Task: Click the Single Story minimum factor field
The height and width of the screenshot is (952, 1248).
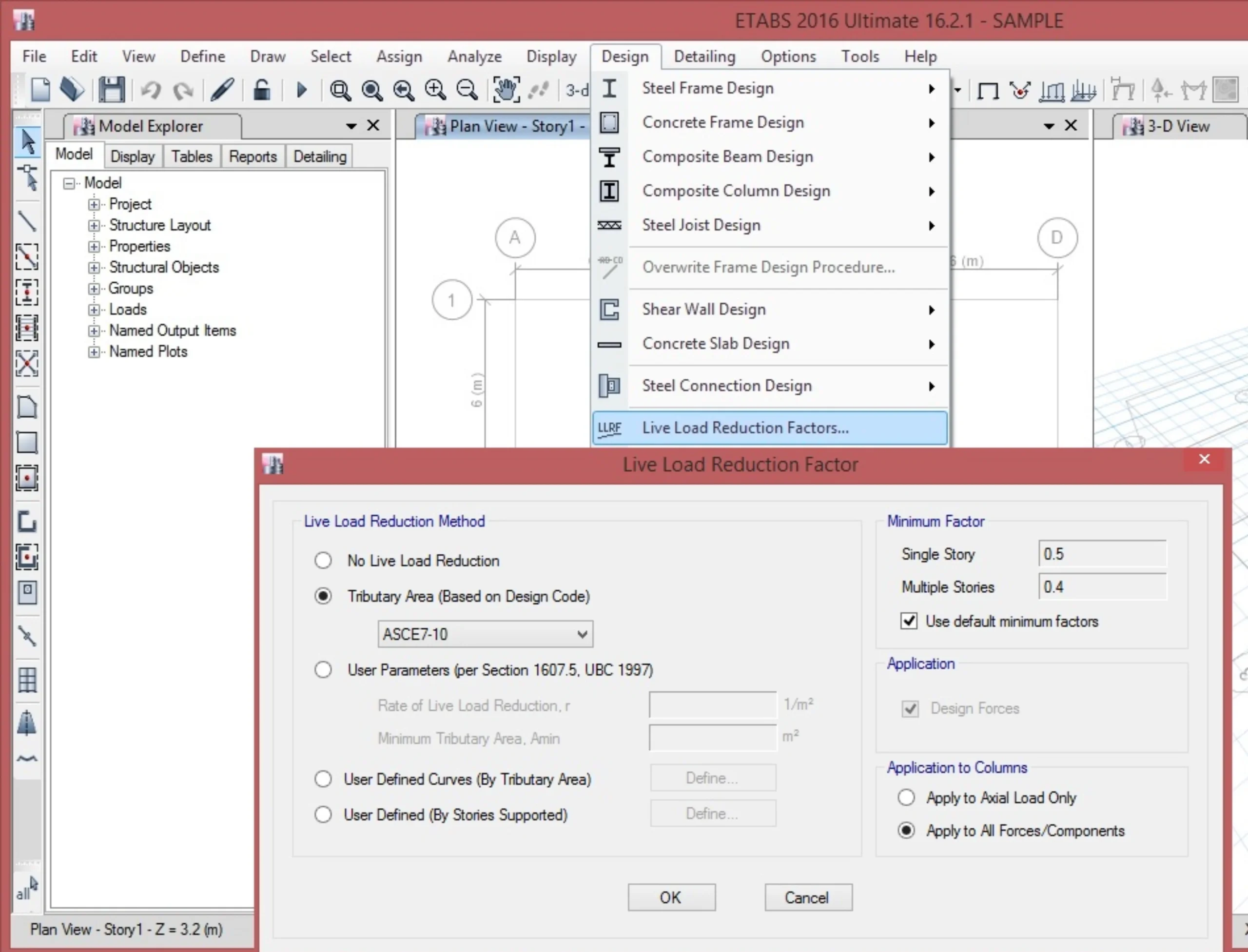Action: [x=1102, y=554]
